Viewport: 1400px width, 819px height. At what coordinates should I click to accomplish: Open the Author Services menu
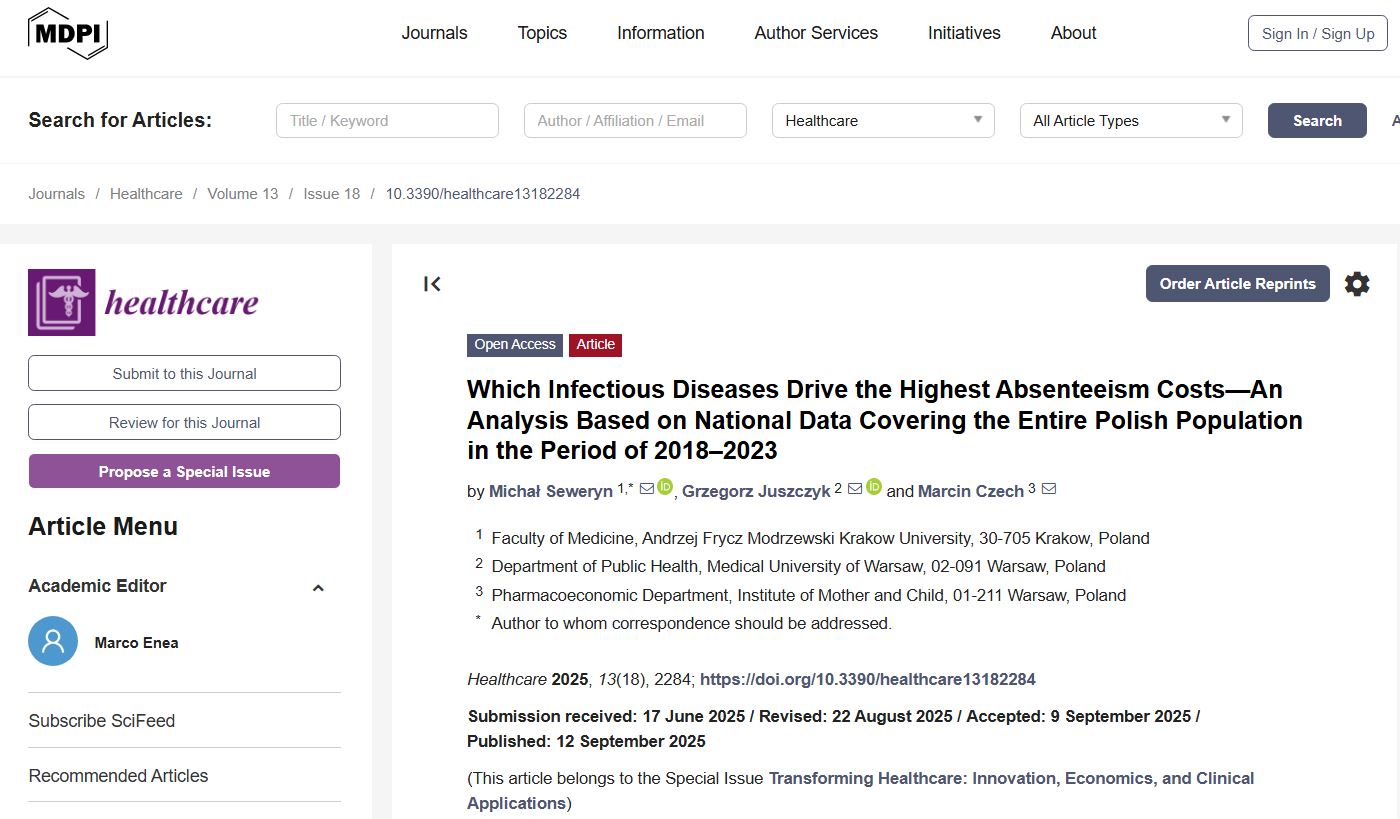tap(816, 33)
